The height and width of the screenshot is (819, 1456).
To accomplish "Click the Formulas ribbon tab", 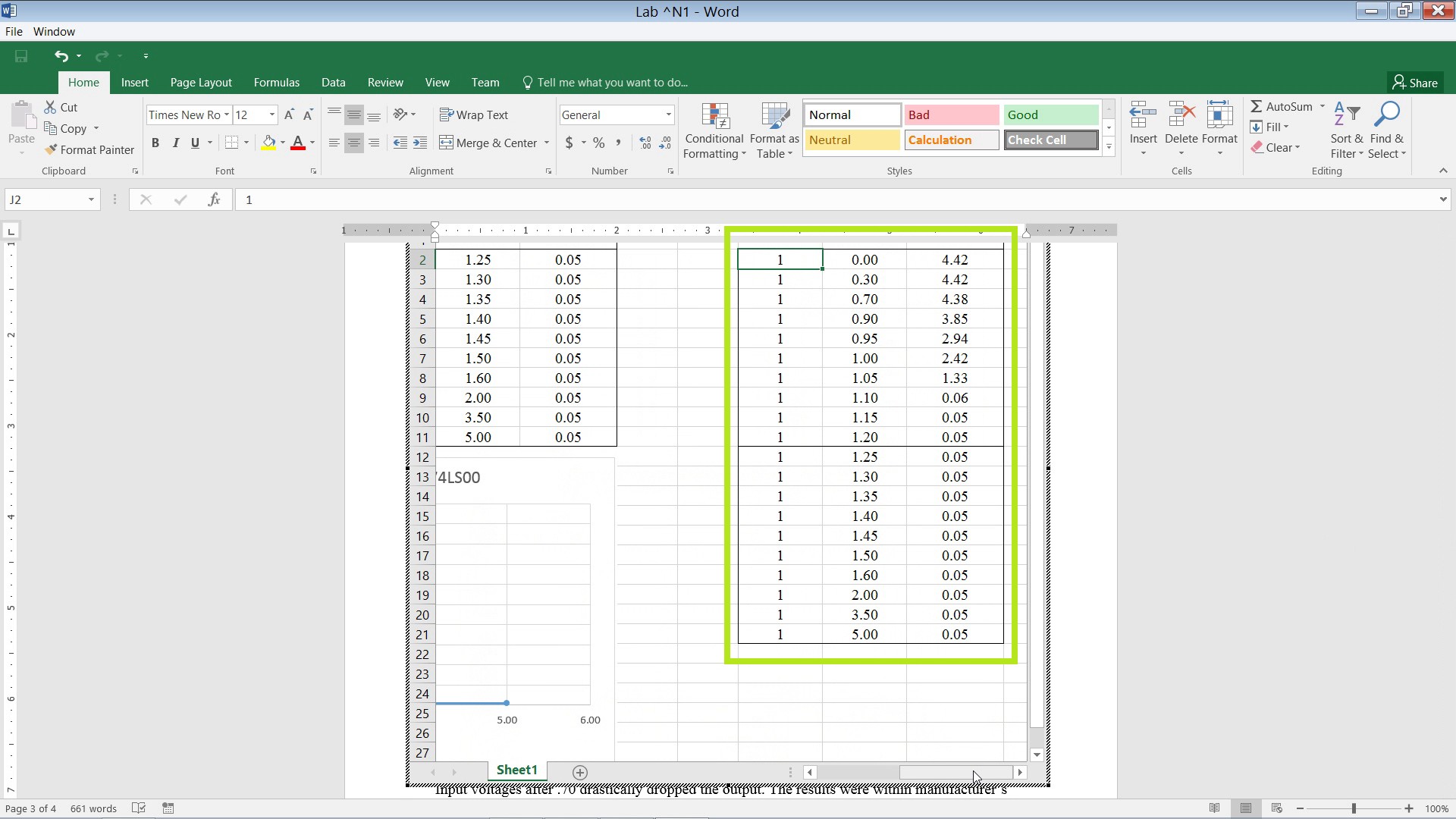I will coord(276,82).
